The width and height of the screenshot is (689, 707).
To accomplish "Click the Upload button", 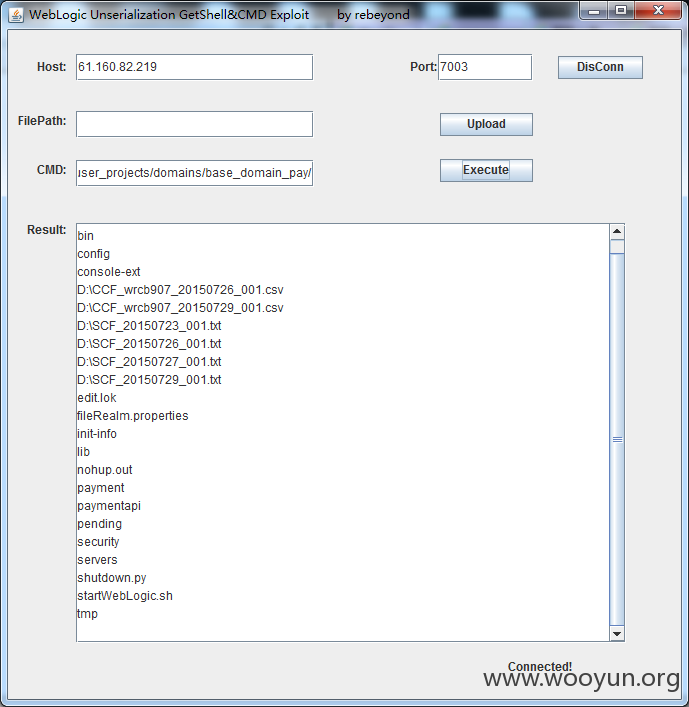I will click(486, 124).
